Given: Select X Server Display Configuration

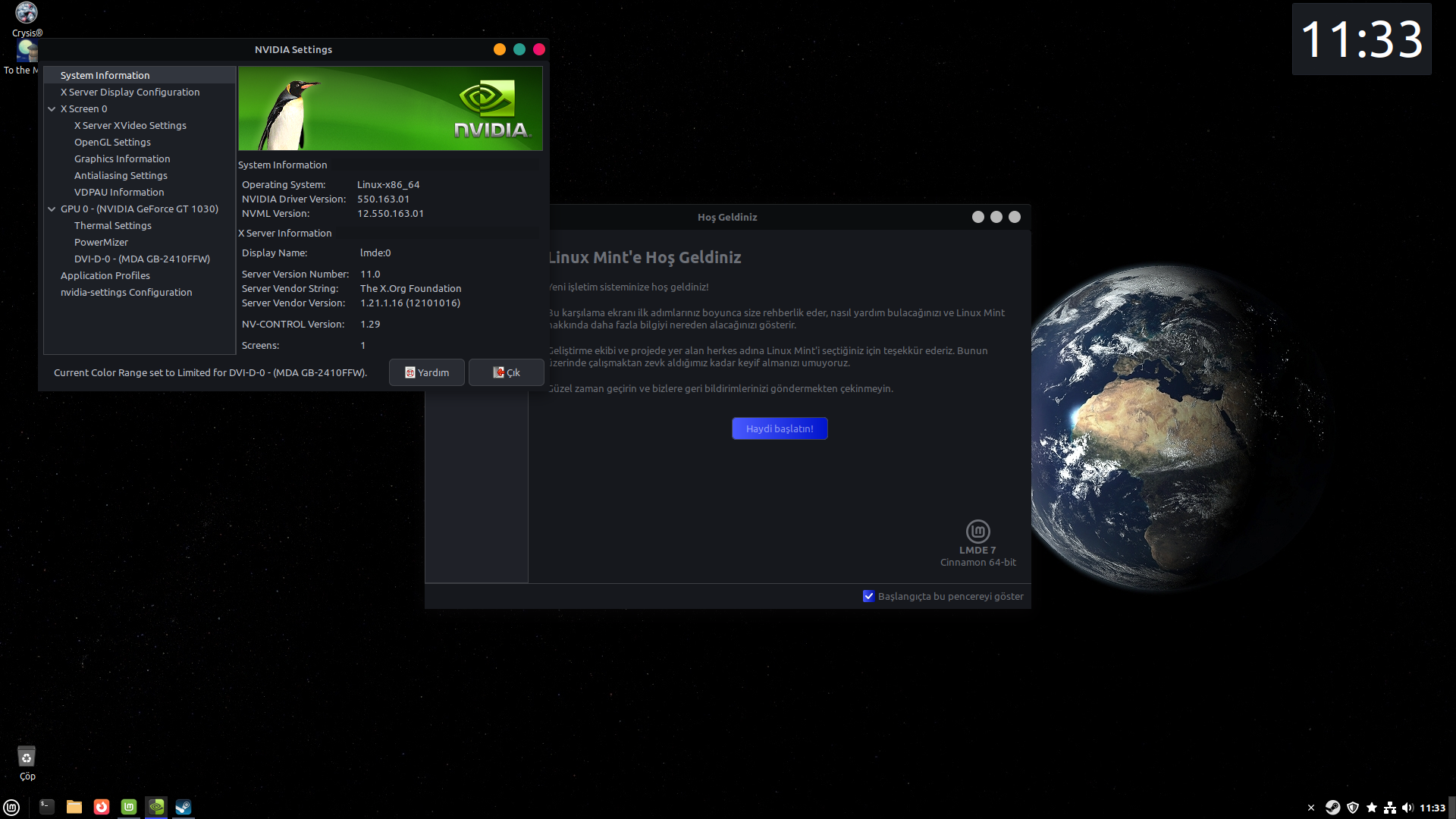Looking at the screenshot, I should (x=130, y=93).
